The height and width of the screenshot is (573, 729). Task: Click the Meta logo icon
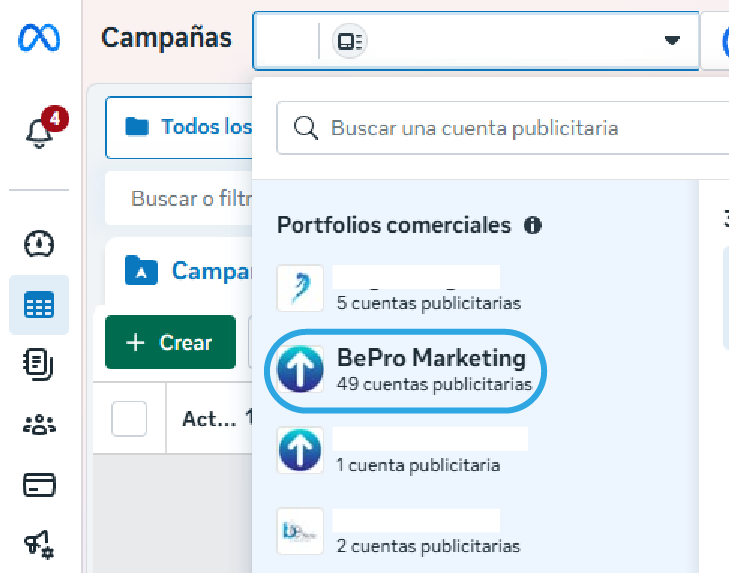tap(39, 39)
